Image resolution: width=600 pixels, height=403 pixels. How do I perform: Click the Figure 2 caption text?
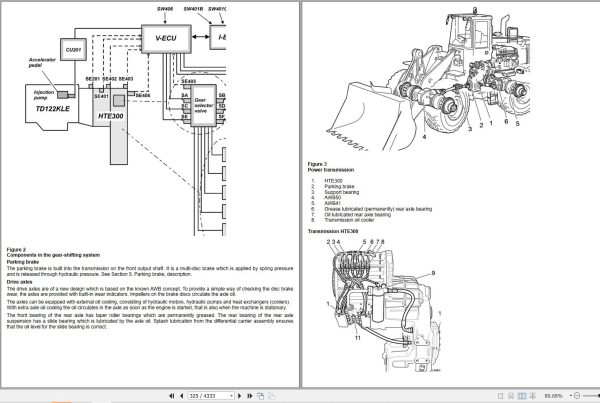point(53,253)
